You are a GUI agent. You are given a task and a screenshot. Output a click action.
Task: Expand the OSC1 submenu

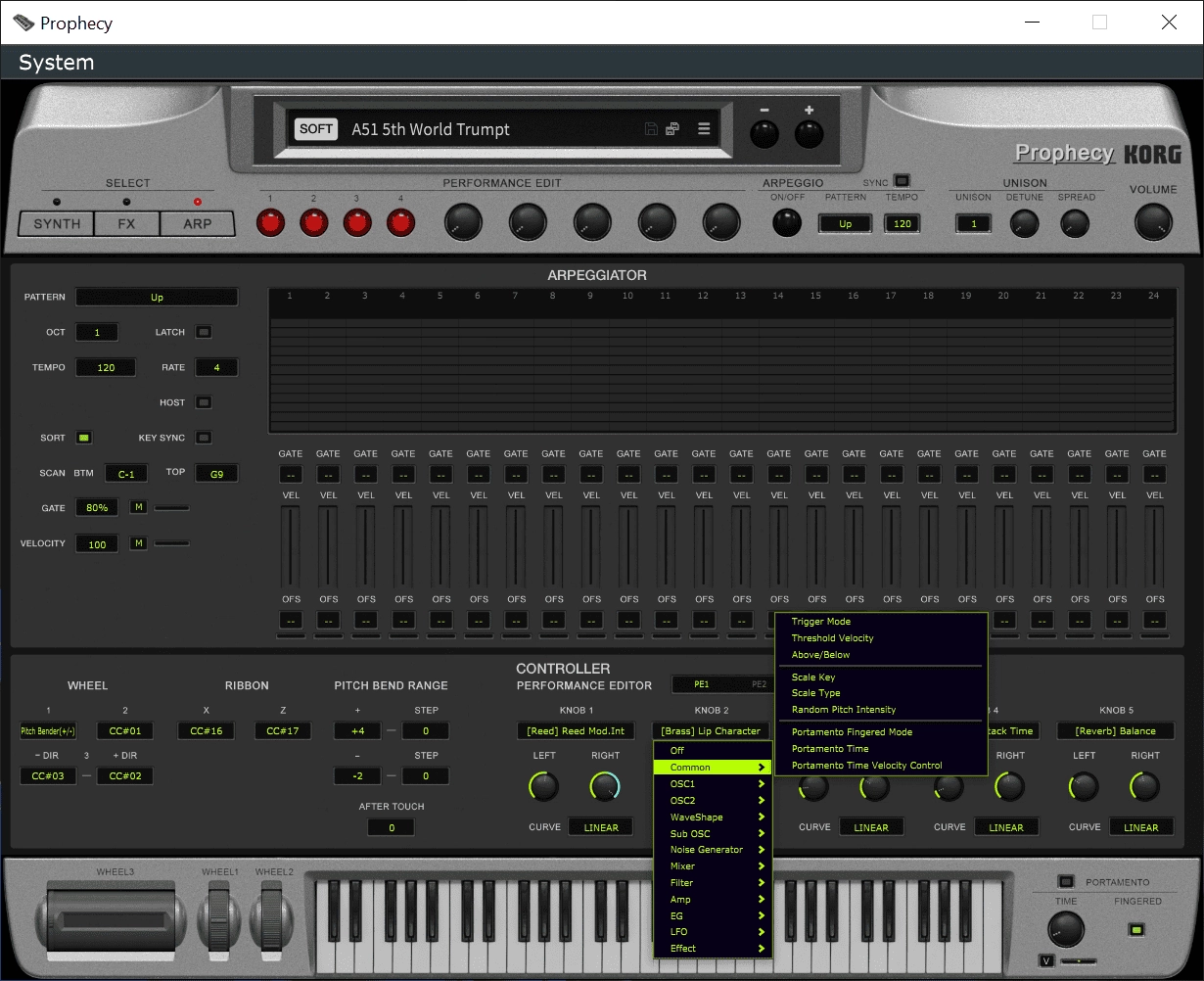click(713, 783)
